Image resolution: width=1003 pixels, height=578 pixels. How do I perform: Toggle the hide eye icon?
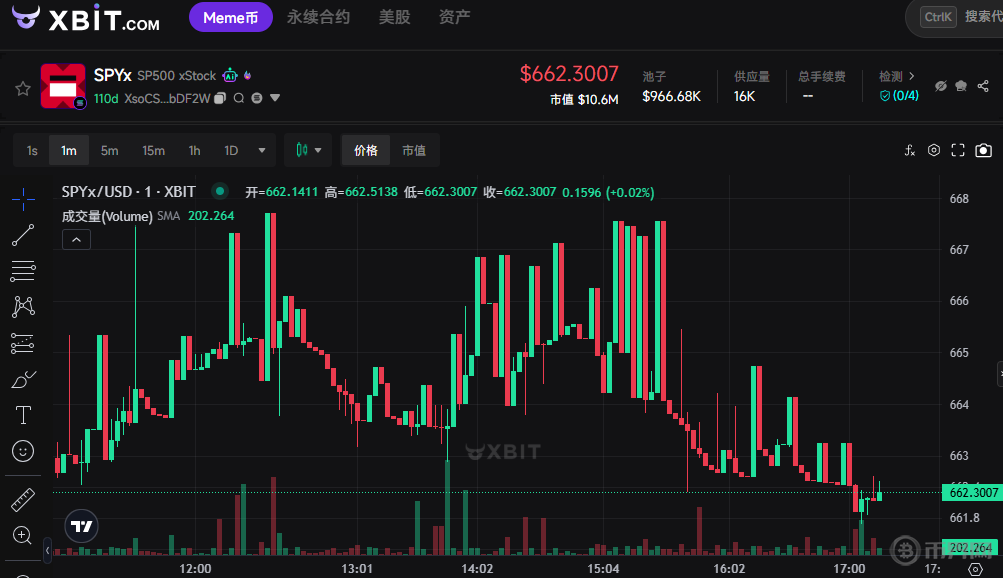[940, 86]
